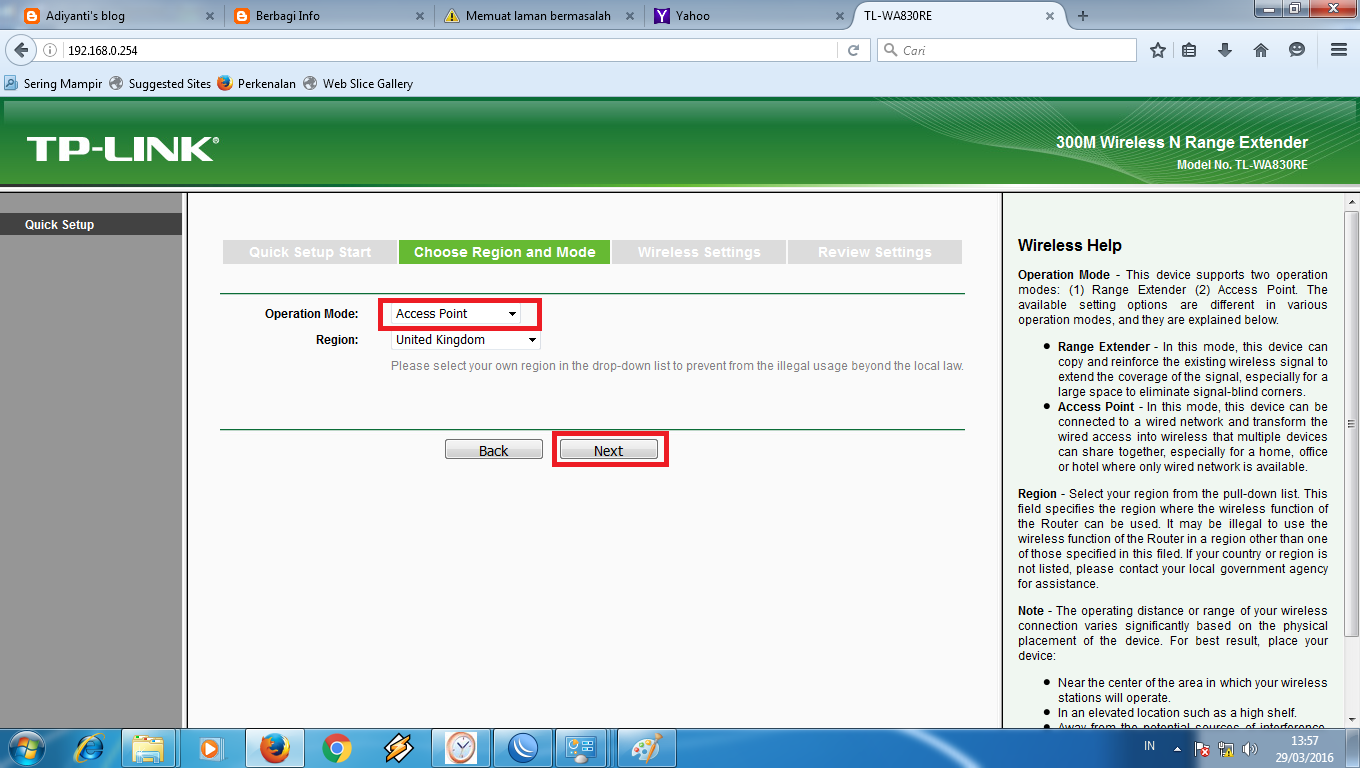Click the Wireless Settings step

(x=699, y=252)
